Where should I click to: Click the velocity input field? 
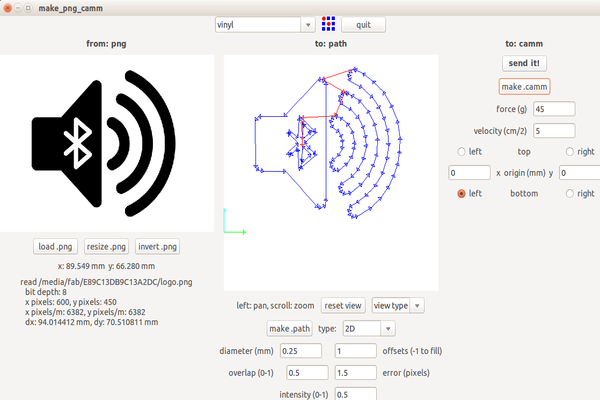(554, 131)
